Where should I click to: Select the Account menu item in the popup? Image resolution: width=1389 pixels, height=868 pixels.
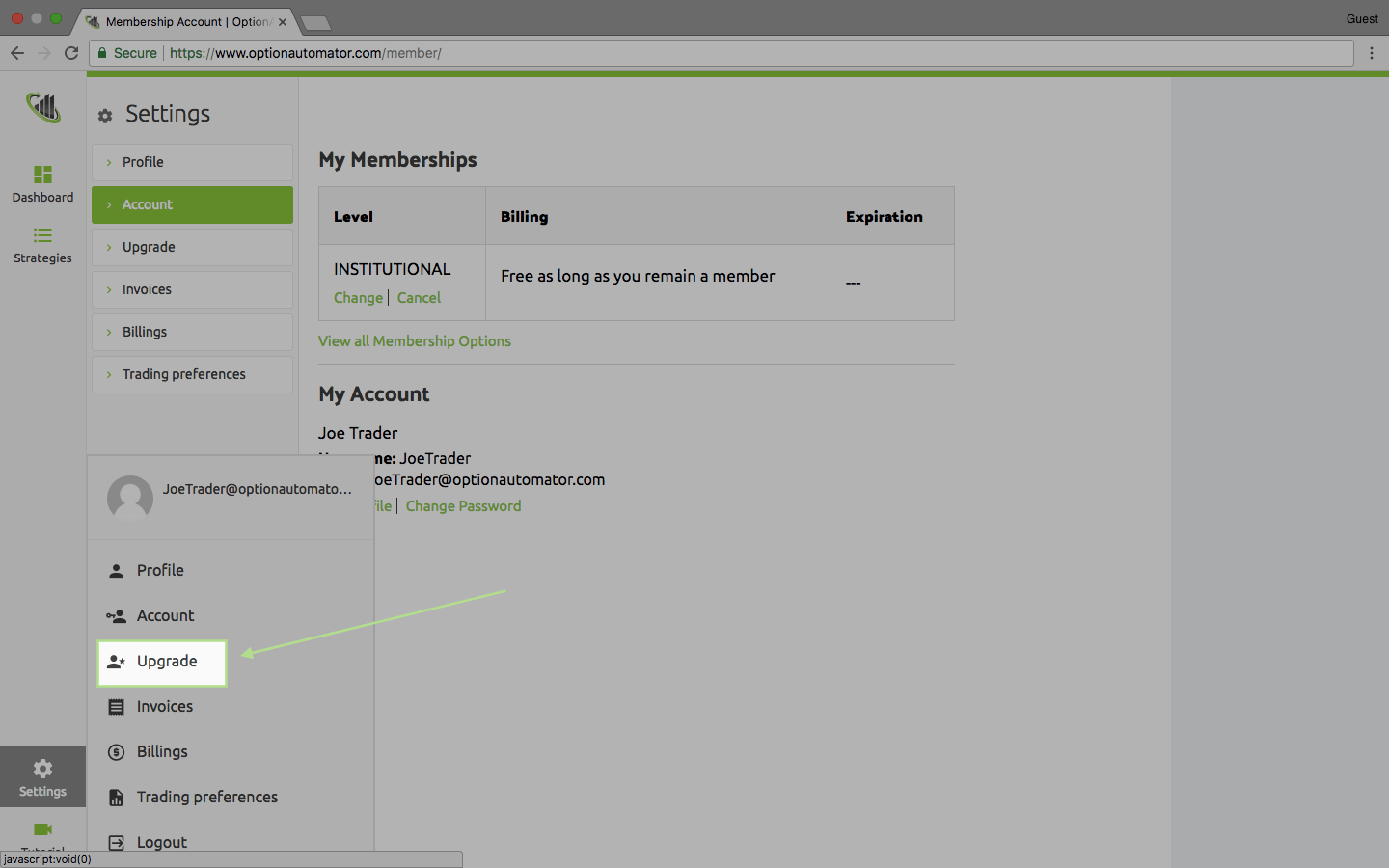166,615
